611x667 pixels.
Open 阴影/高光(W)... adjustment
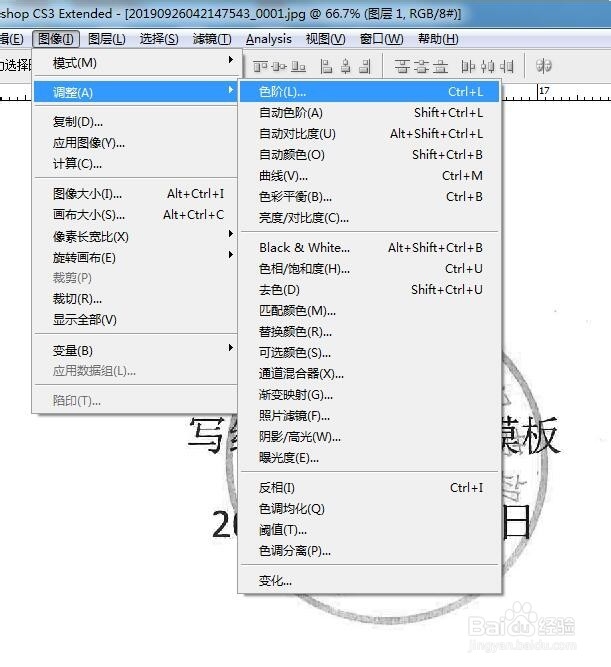pyautogui.click(x=369, y=436)
